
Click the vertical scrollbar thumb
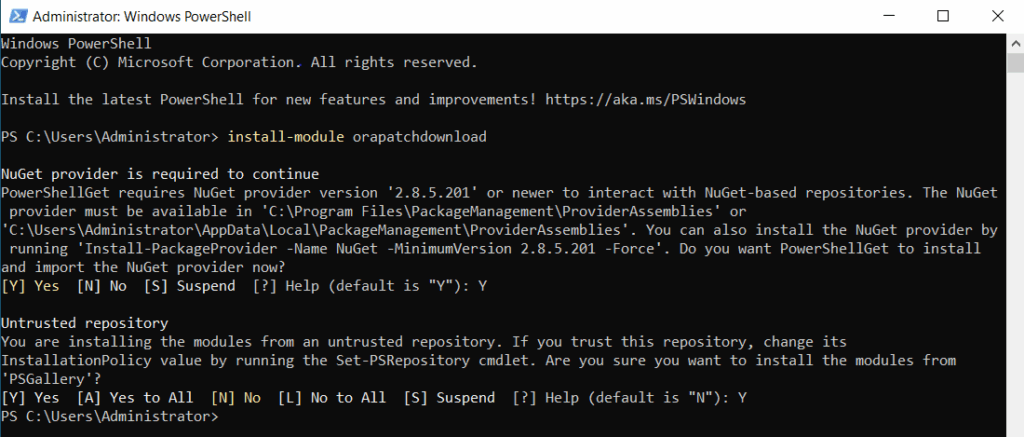tap(1014, 64)
